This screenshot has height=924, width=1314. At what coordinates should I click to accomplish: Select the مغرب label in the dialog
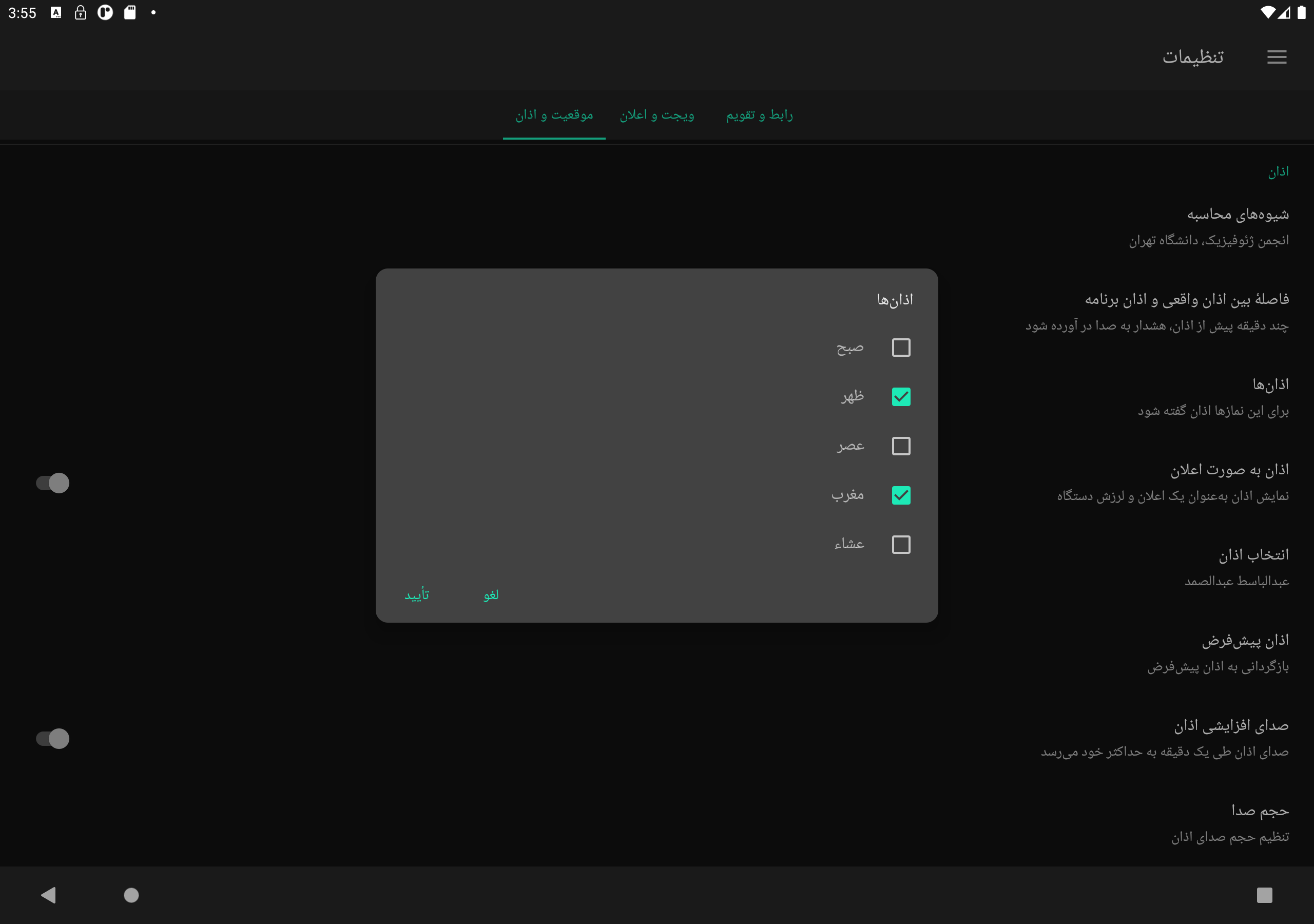click(x=847, y=495)
